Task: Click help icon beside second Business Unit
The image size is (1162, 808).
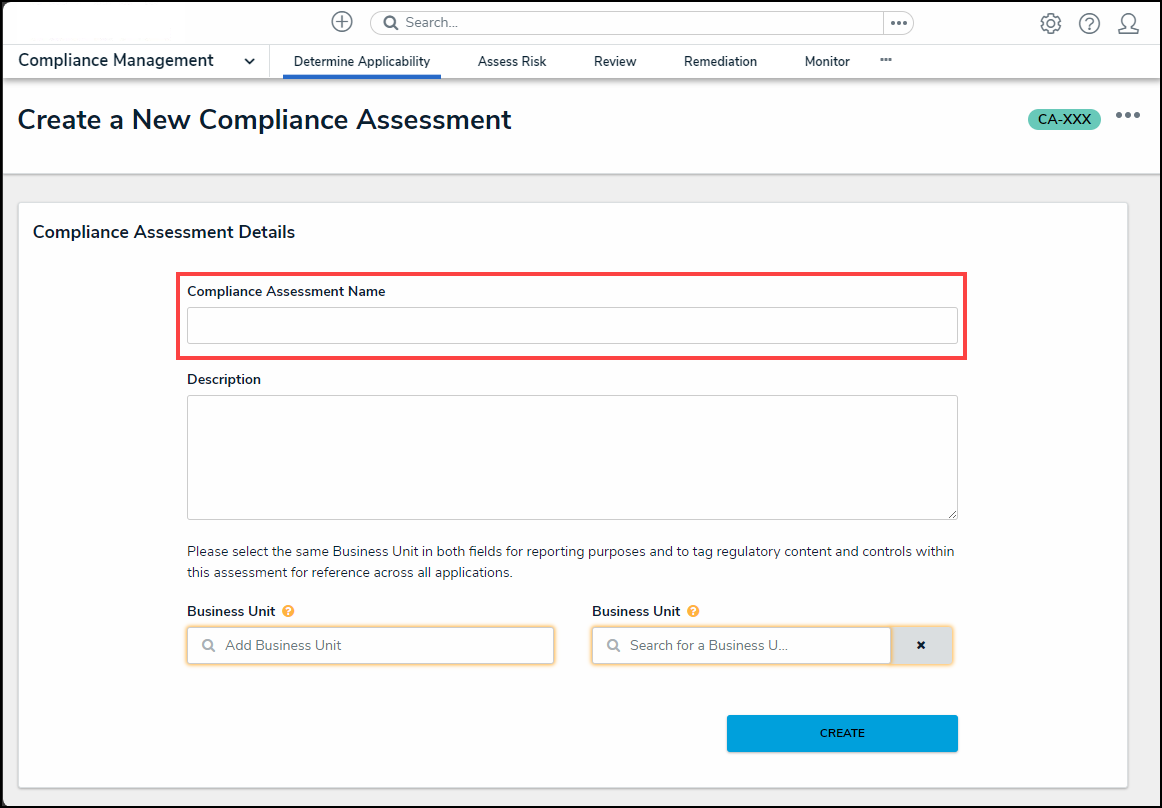Action: (693, 611)
